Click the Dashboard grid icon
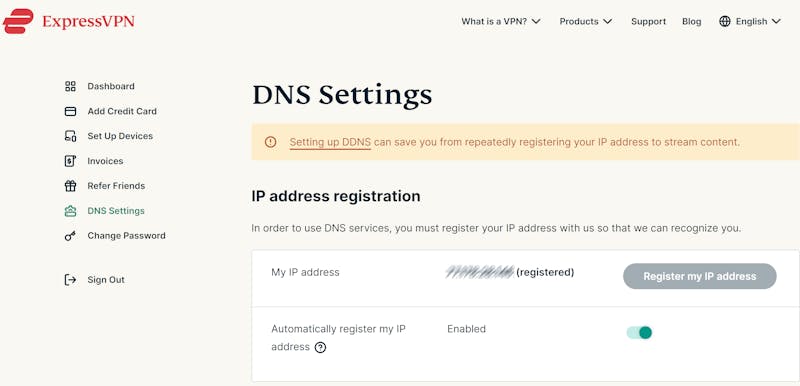 (x=70, y=86)
